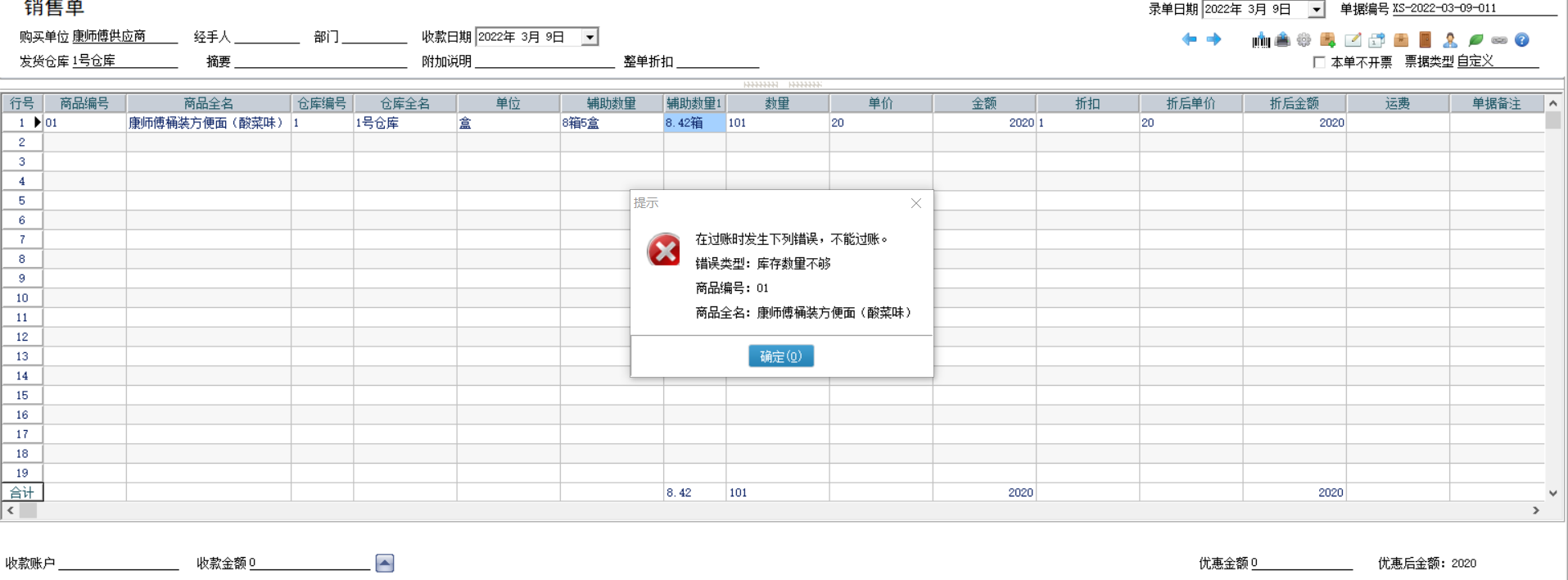This screenshot has height=580, width=1568.
Task: Click the 单据编号 XS-2022-03-09-011 field
Action: click(1474, 9)
